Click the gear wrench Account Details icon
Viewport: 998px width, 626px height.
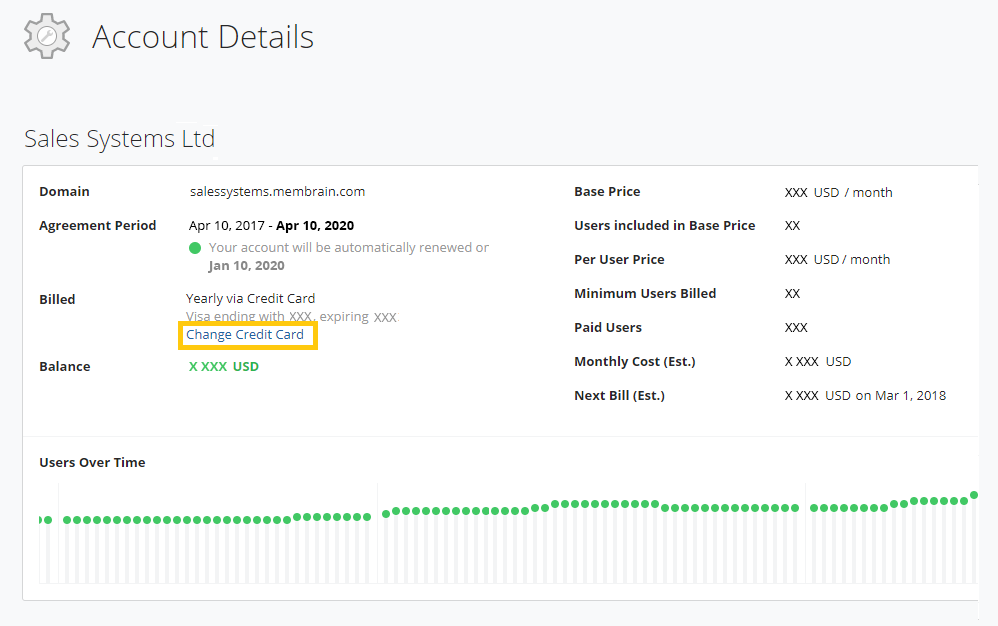pyautogui.click(x=47, y=37)
